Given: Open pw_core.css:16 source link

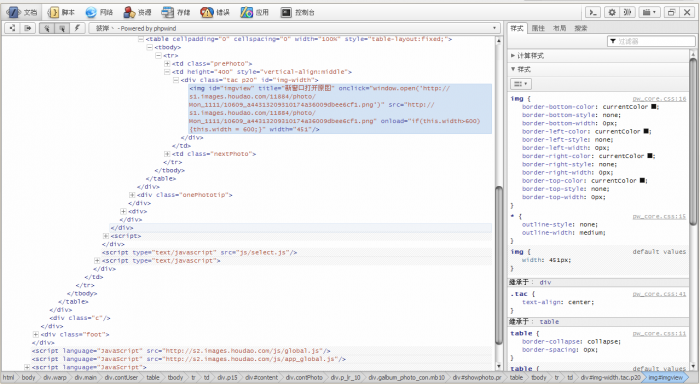Looking at the screenshot, I should (659, 99).
